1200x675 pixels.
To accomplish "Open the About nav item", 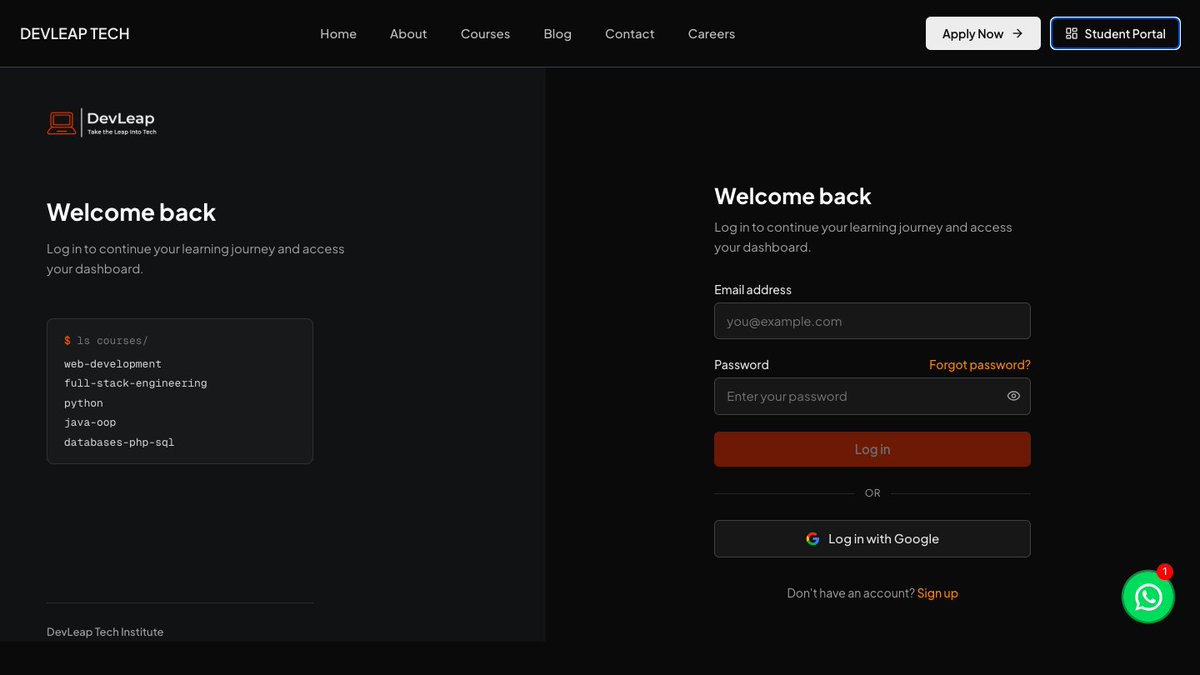I will (408, 34).
